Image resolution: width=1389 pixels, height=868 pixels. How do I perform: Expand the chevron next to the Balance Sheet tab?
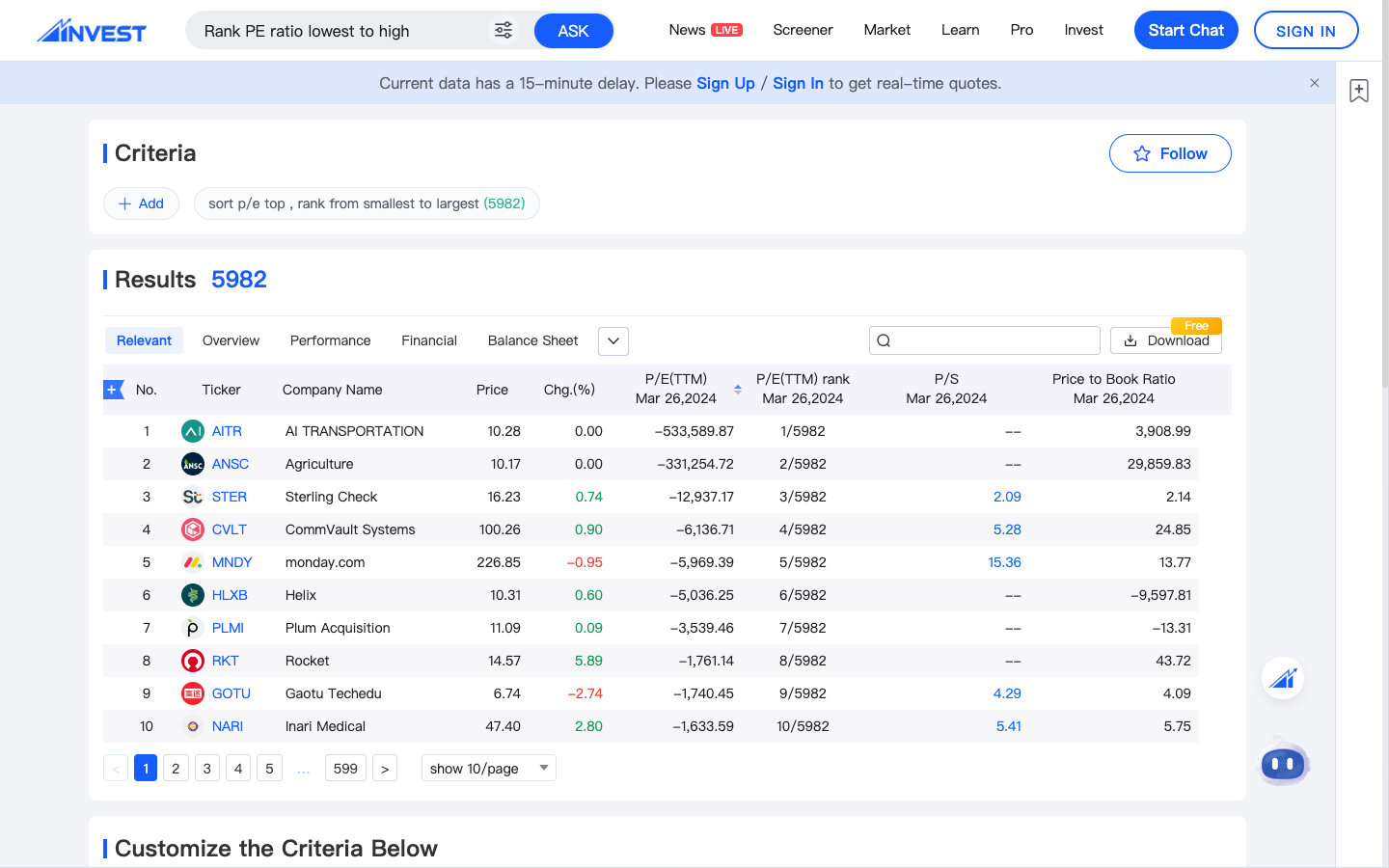click(613, 340)
